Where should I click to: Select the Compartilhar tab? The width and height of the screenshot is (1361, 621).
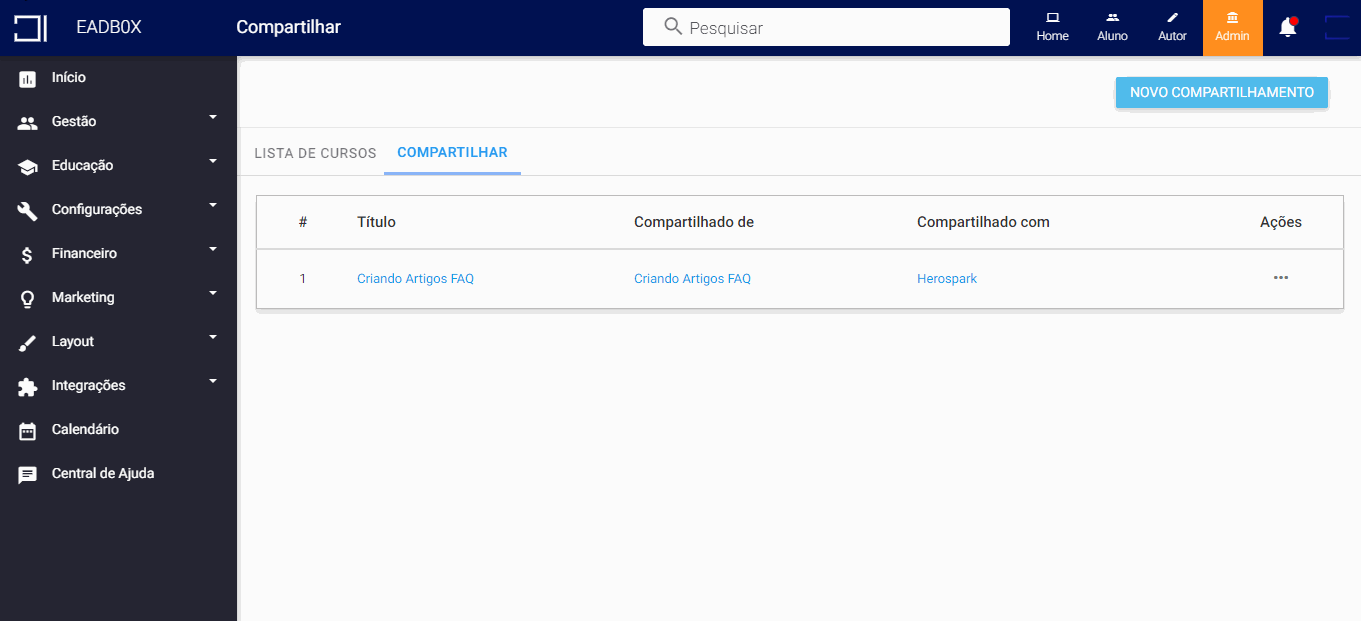452,152
